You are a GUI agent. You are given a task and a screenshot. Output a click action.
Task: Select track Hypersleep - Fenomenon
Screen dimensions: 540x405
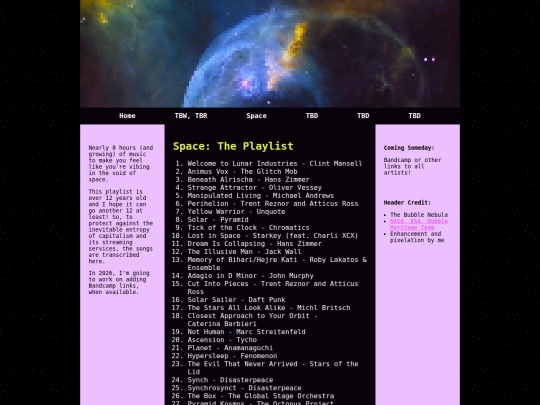click(x=232, y=356)
